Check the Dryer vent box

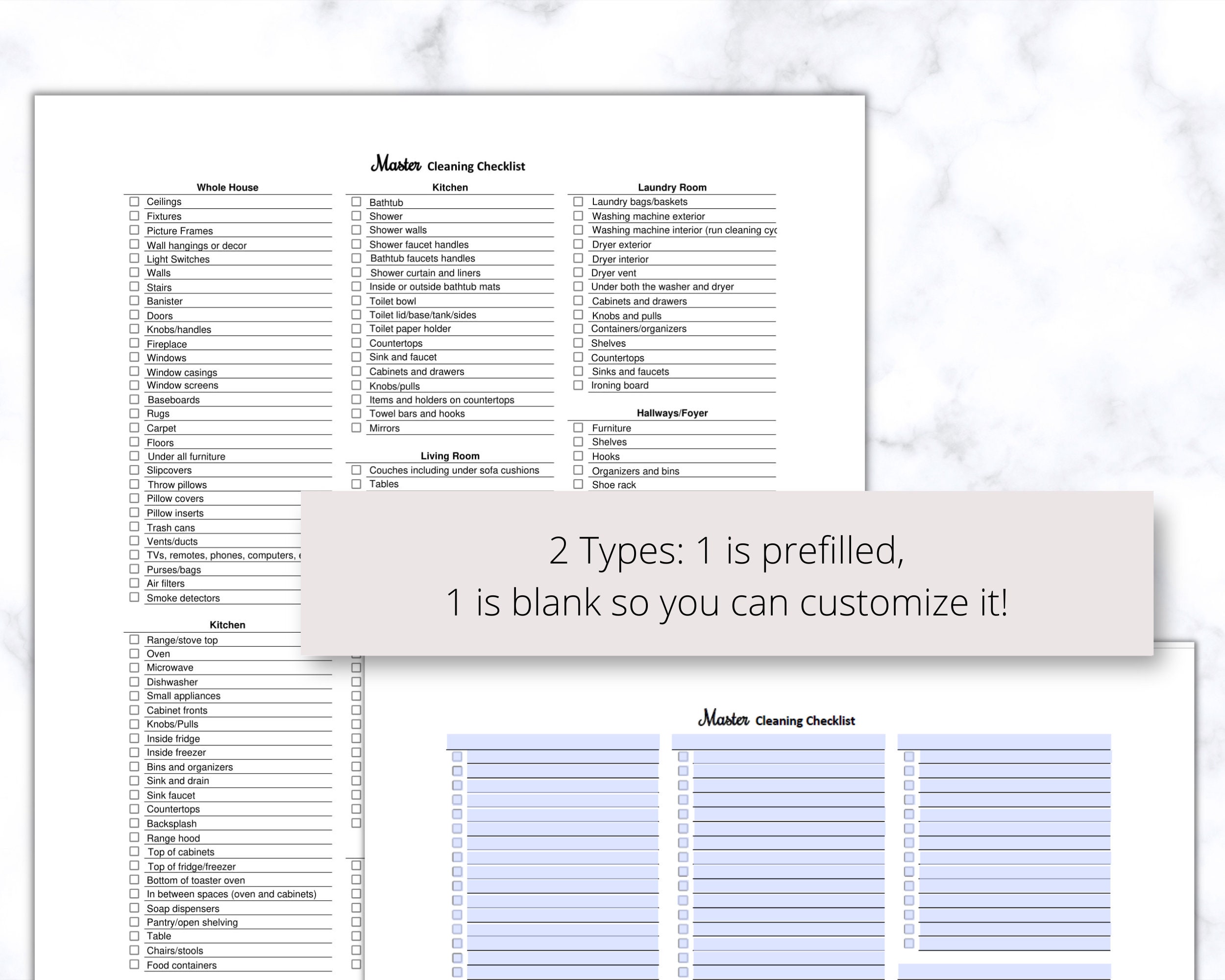(578, 273)
